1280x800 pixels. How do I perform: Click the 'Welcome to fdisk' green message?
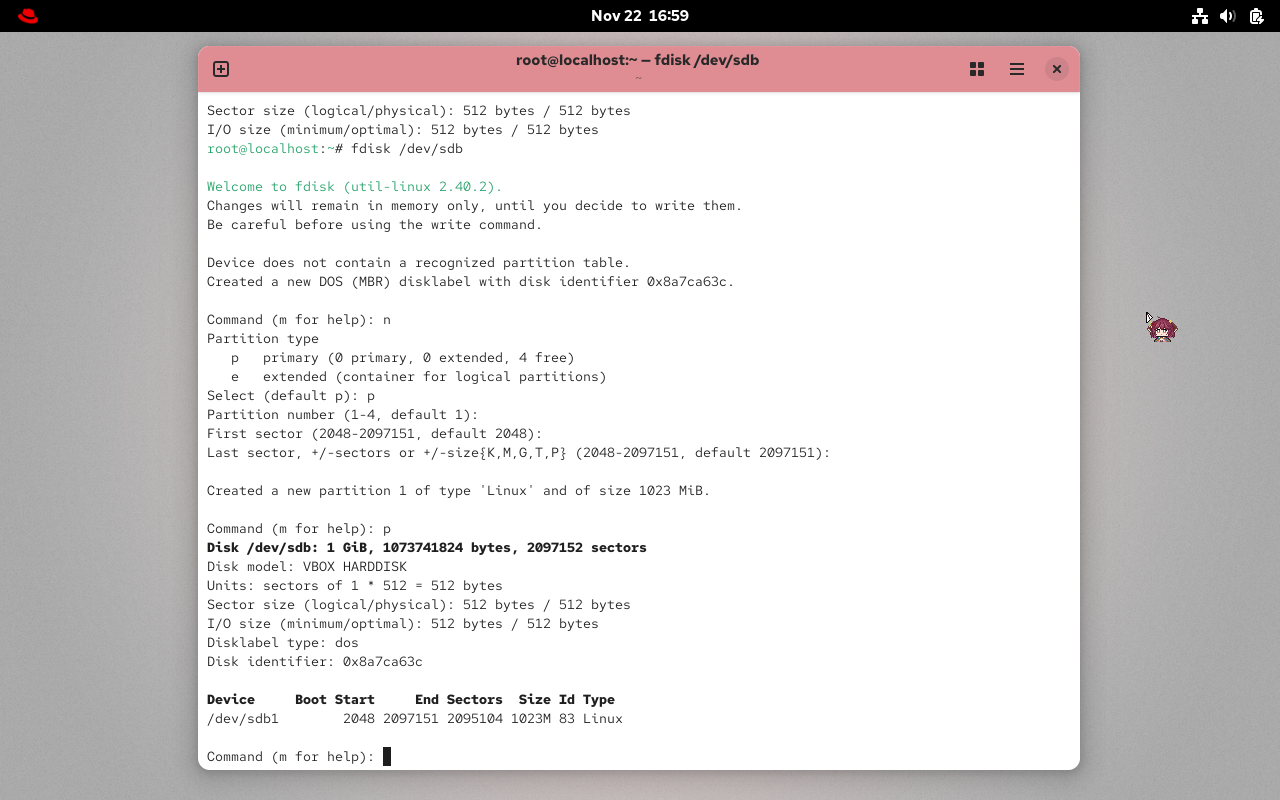(354, 186)
